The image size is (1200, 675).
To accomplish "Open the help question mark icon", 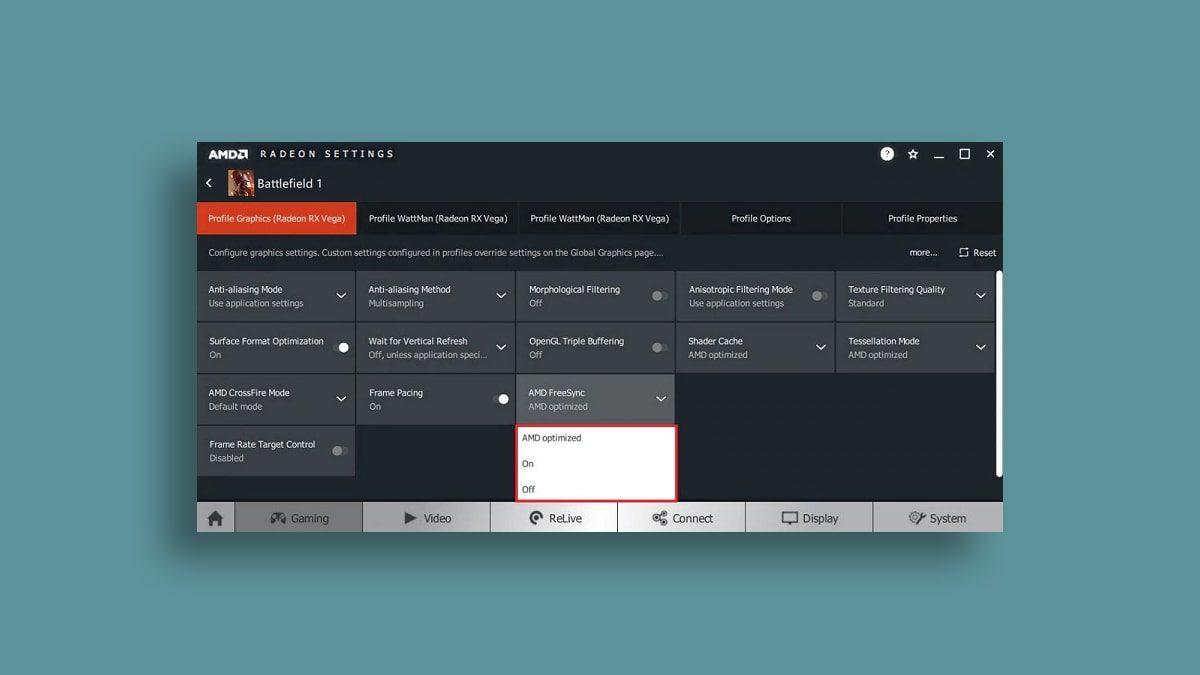I will 887,154.
